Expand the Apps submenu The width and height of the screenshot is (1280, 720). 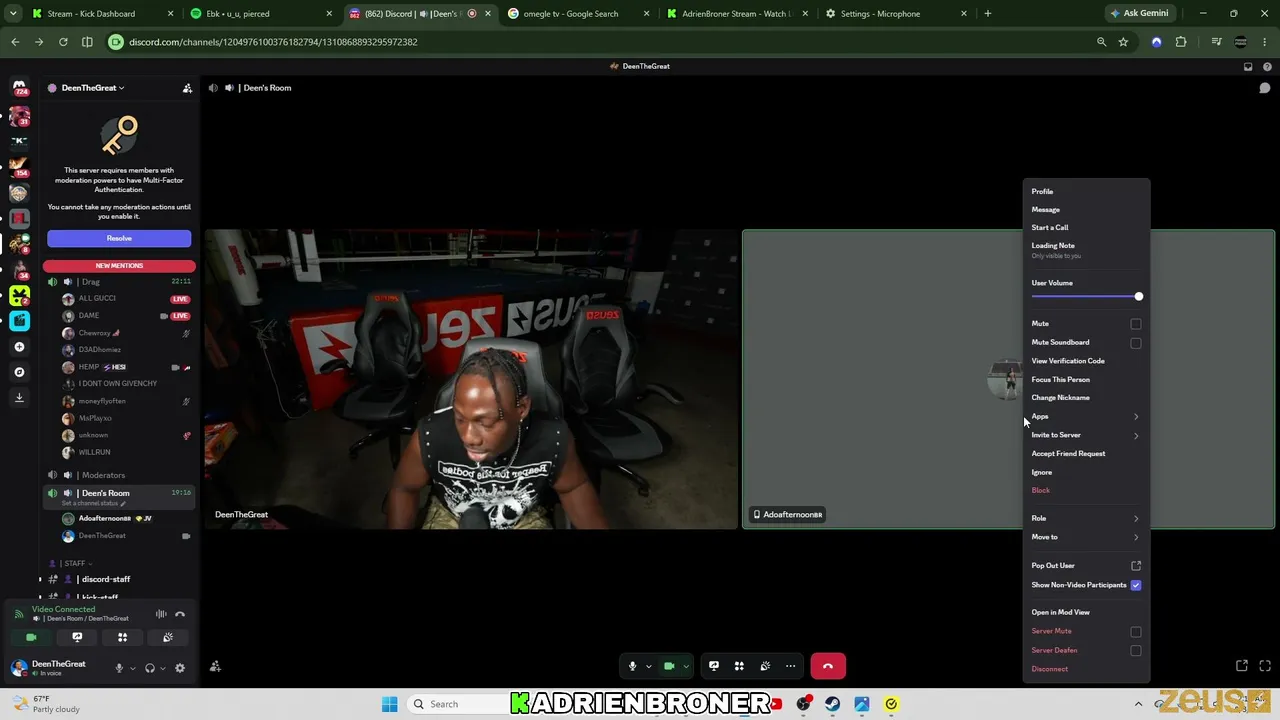[x=1086, y=417]
